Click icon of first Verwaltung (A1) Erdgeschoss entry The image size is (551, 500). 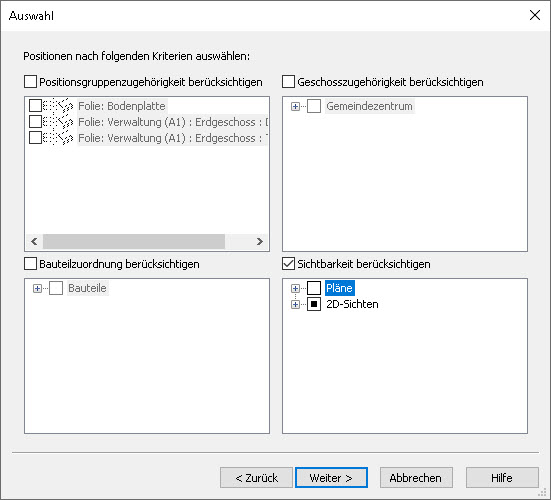point(58,122)
